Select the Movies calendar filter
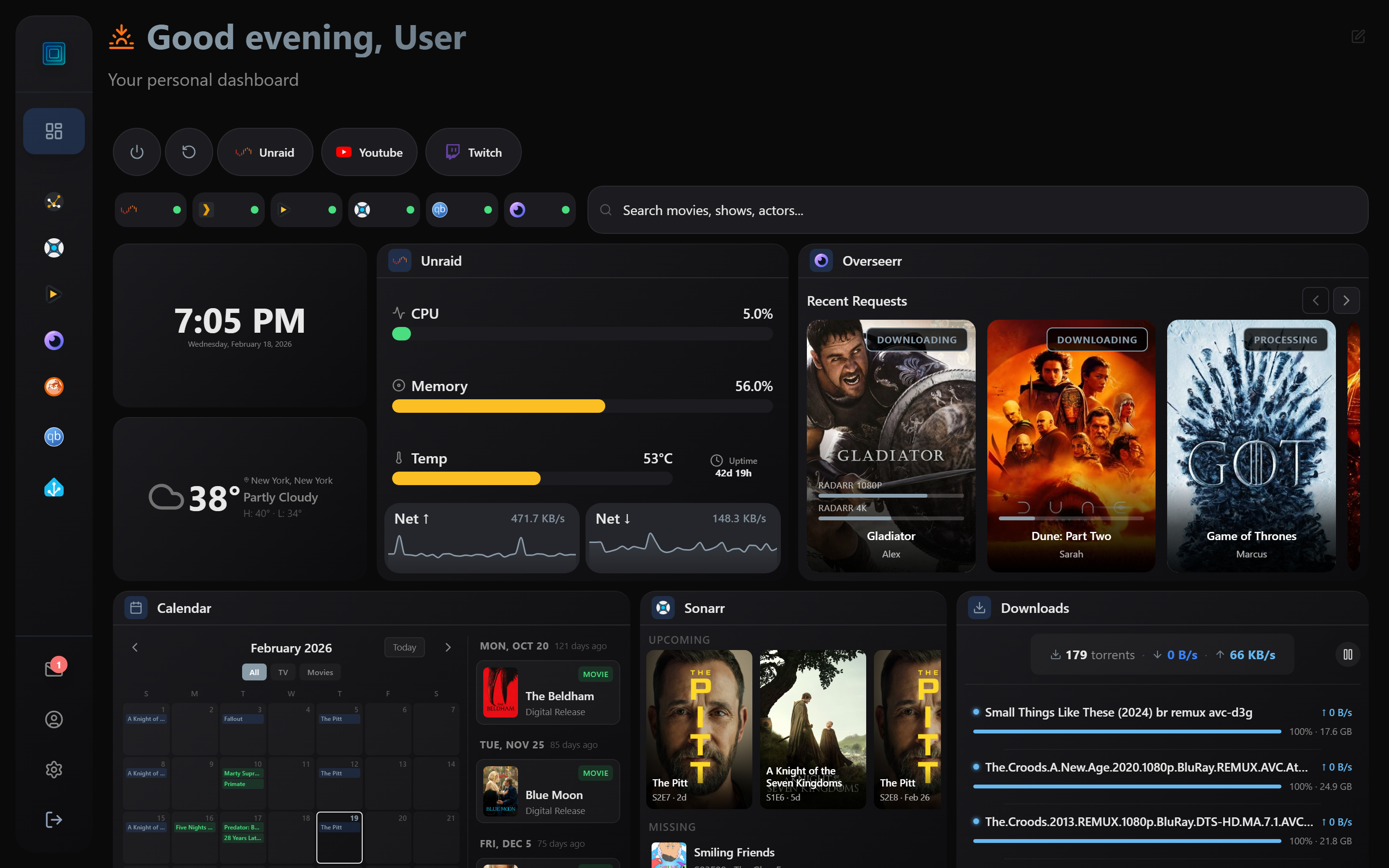The width and height of the screenshot is (1389, 868). pos(320,672)
